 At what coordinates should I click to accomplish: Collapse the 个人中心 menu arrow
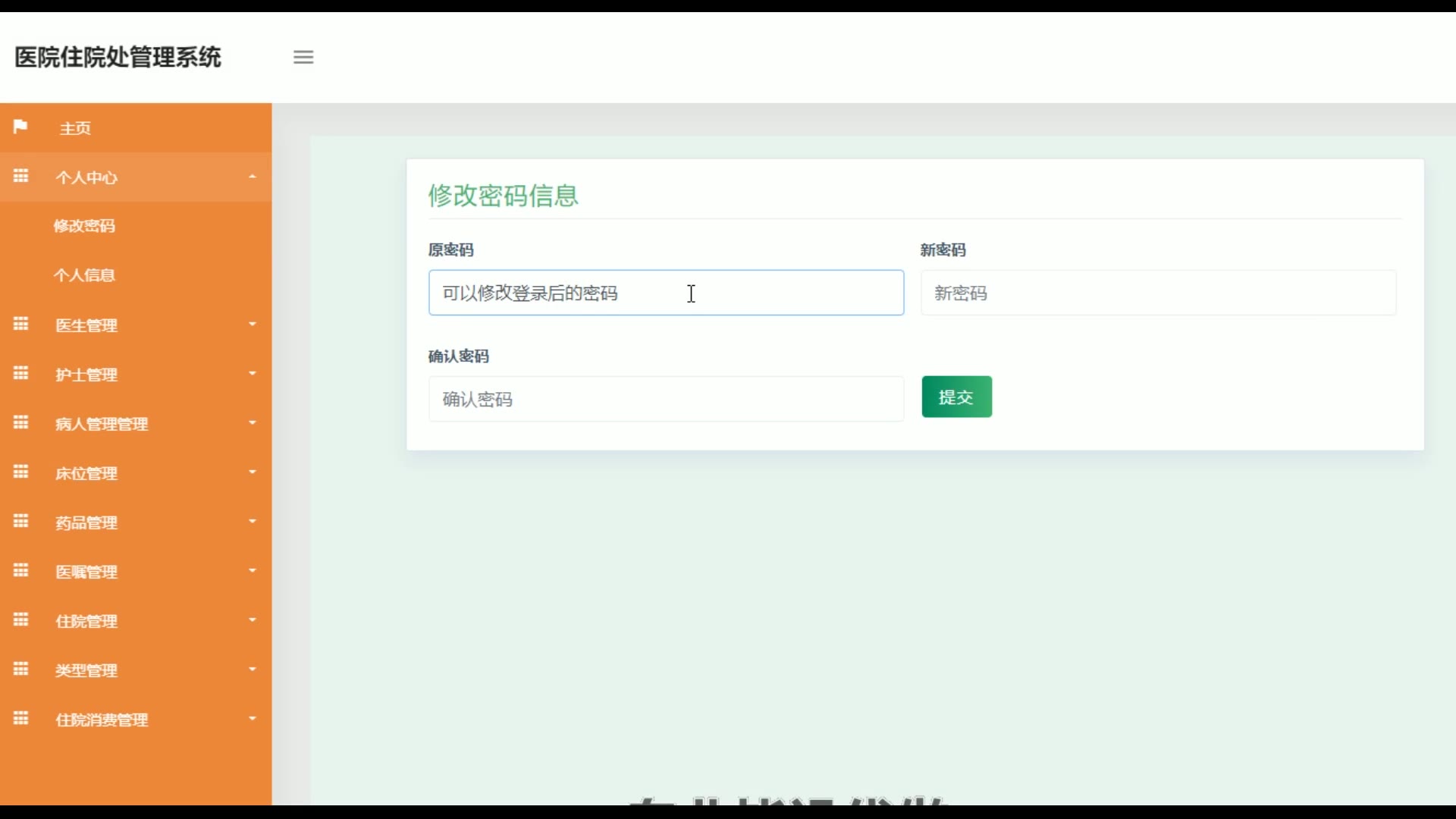click(253, 177)
